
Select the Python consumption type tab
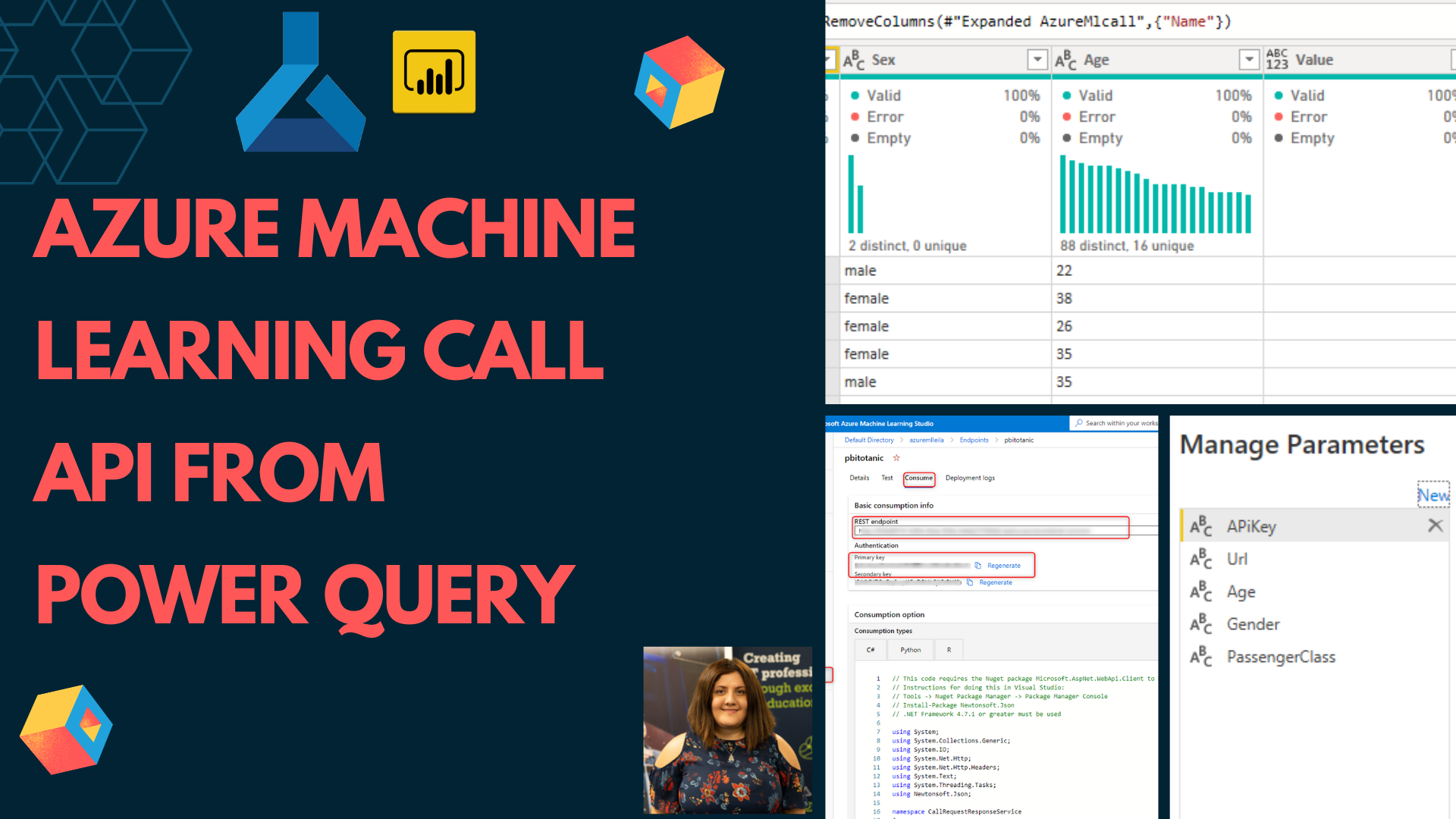tap(910, 650)
